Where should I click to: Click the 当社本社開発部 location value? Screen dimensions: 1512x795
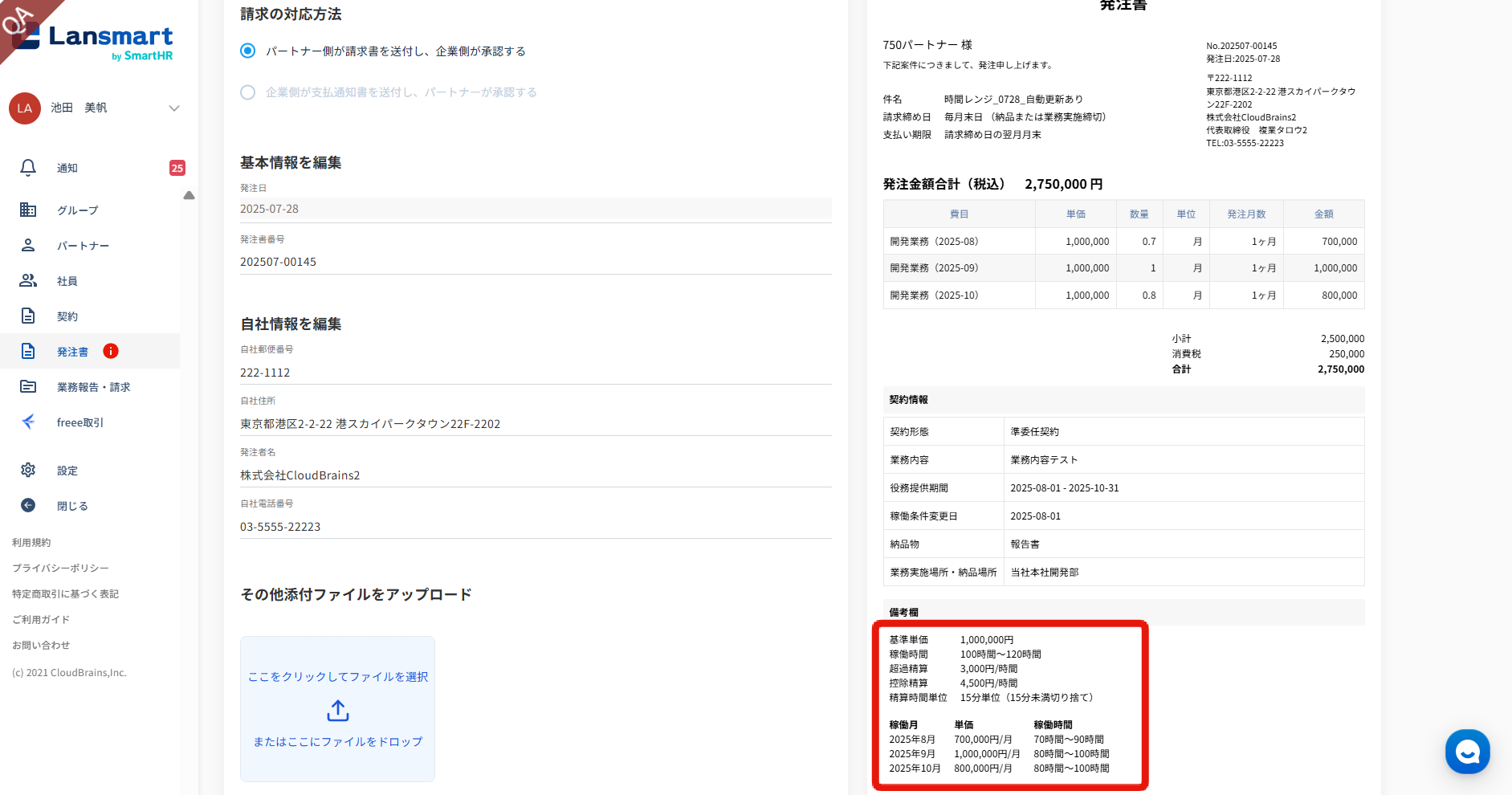1044,573
